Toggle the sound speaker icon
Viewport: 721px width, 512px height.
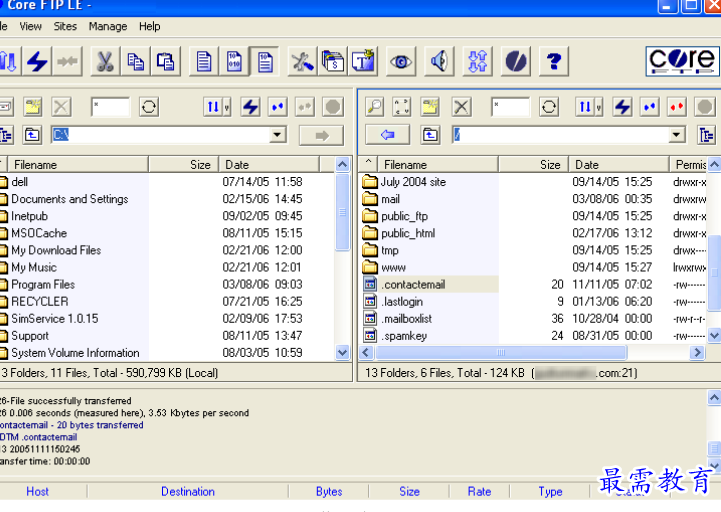439,61
